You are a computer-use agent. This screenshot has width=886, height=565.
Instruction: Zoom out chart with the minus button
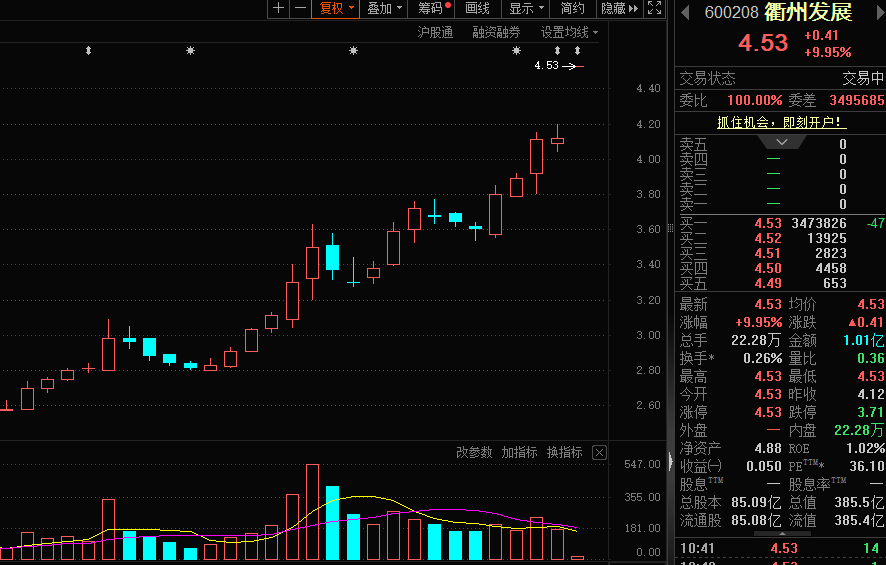300,8
